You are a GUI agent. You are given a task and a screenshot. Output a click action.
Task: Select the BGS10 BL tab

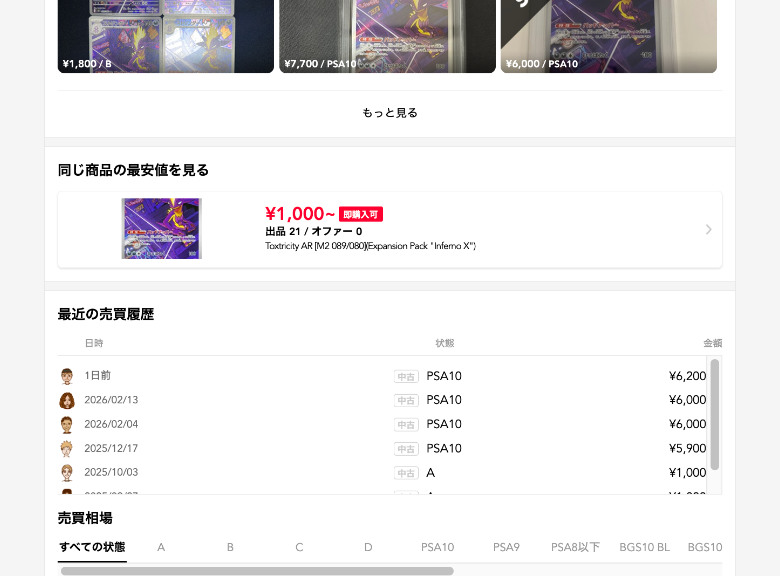point(644,547)
